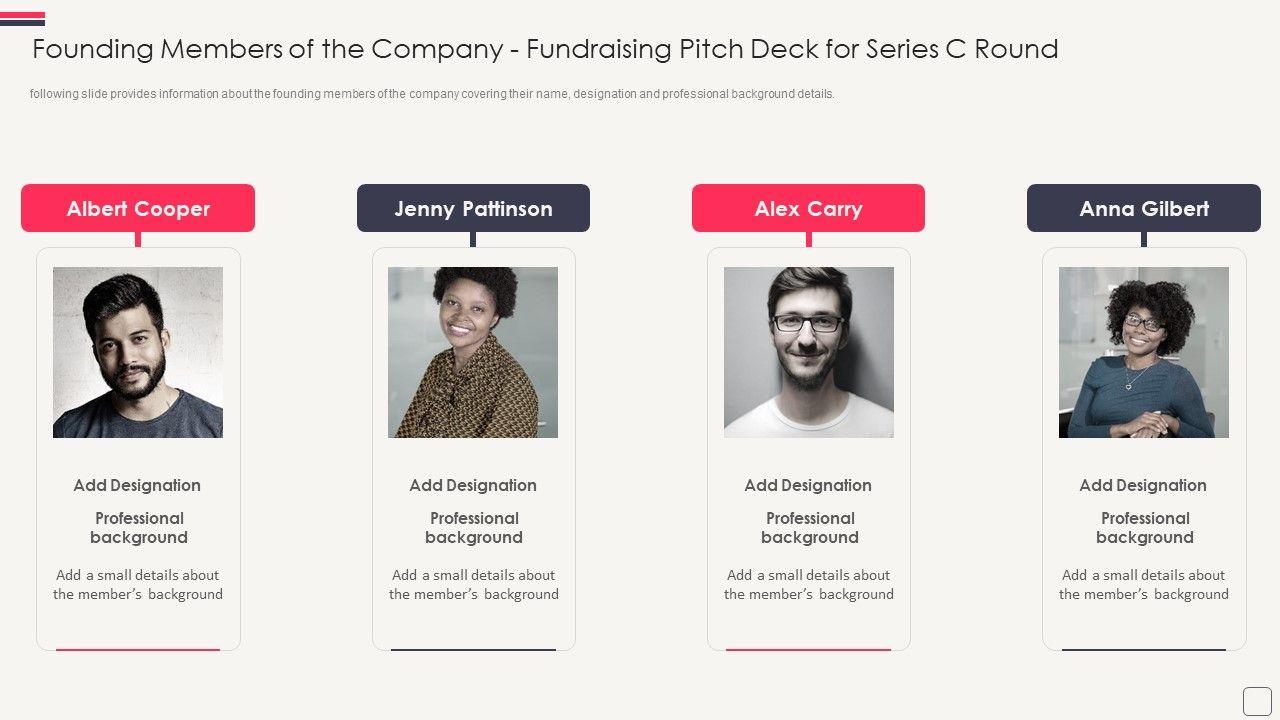The image size is (1280, 720).
Task: Click Anna Gilbert's portrait photo
Action: click(x=1144, y=352)
